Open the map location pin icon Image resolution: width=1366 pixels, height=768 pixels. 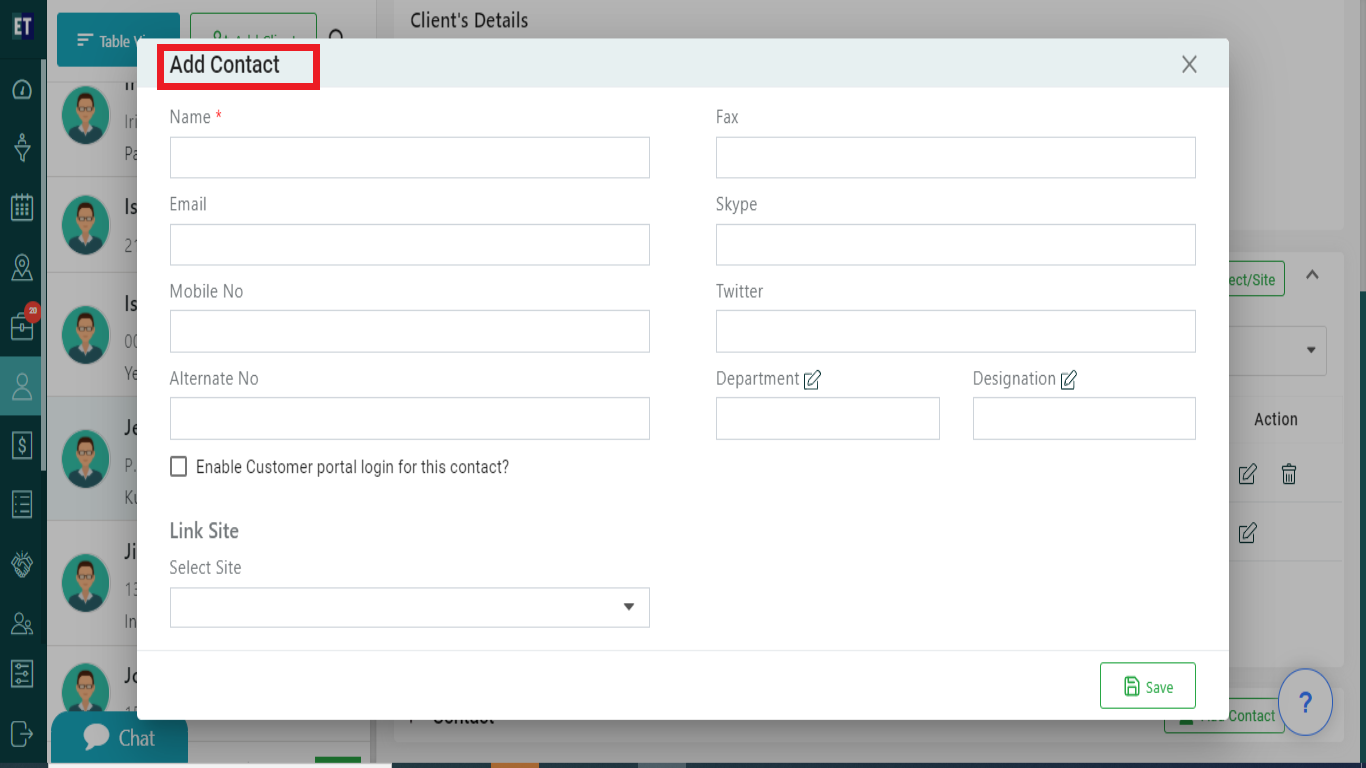(x=22, y=267)
